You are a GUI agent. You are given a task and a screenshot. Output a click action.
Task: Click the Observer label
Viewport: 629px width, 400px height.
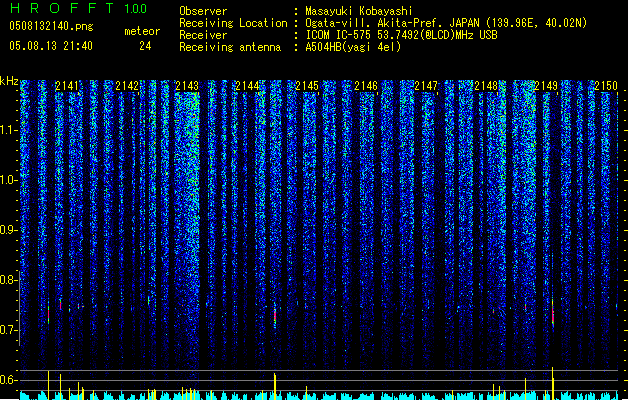tap(203, 11)
